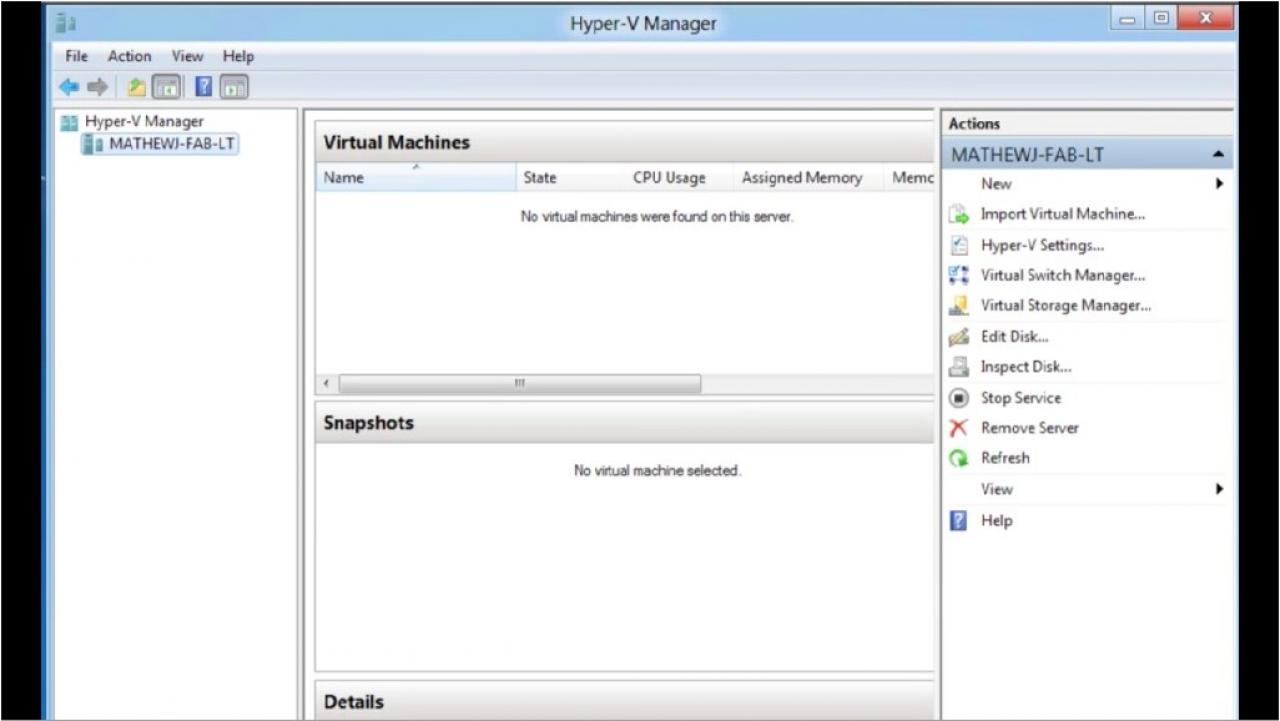
Task: Click the blue Help toolbar icon
Action: coord(204,87)
